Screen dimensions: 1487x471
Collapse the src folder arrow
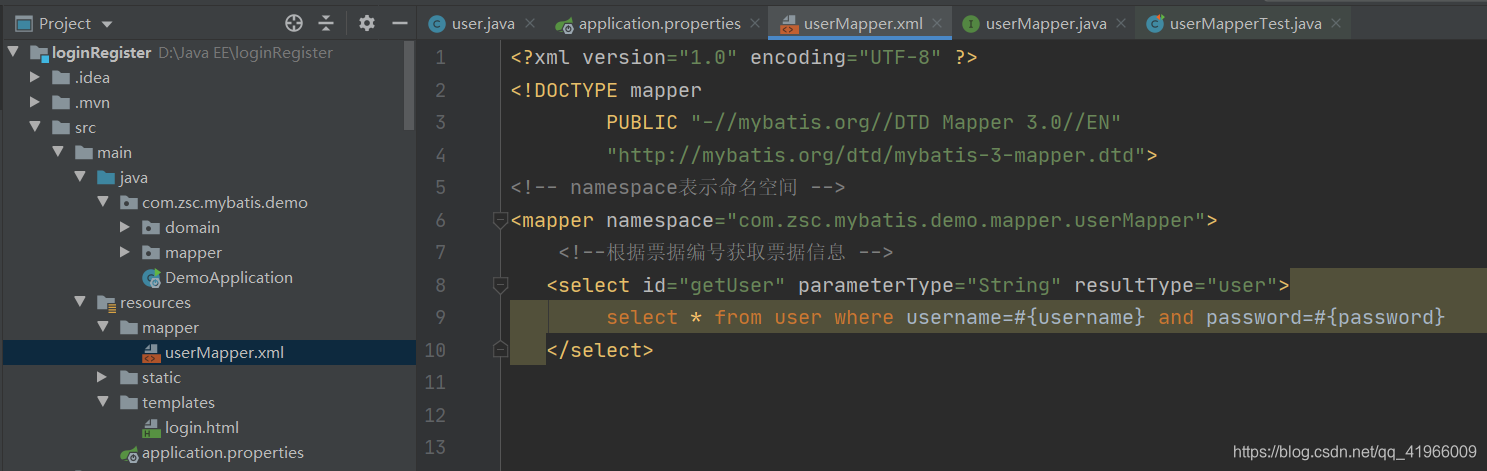pos(35,128)
